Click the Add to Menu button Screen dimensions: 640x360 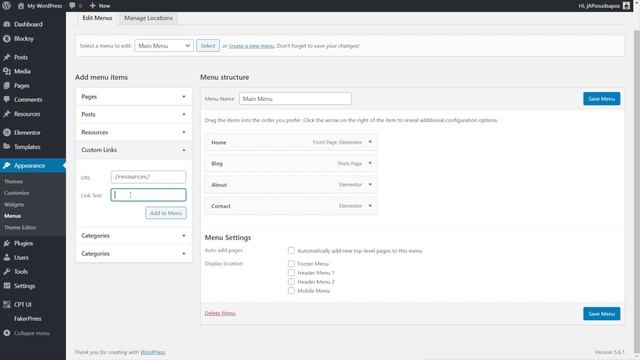[166, 213]
